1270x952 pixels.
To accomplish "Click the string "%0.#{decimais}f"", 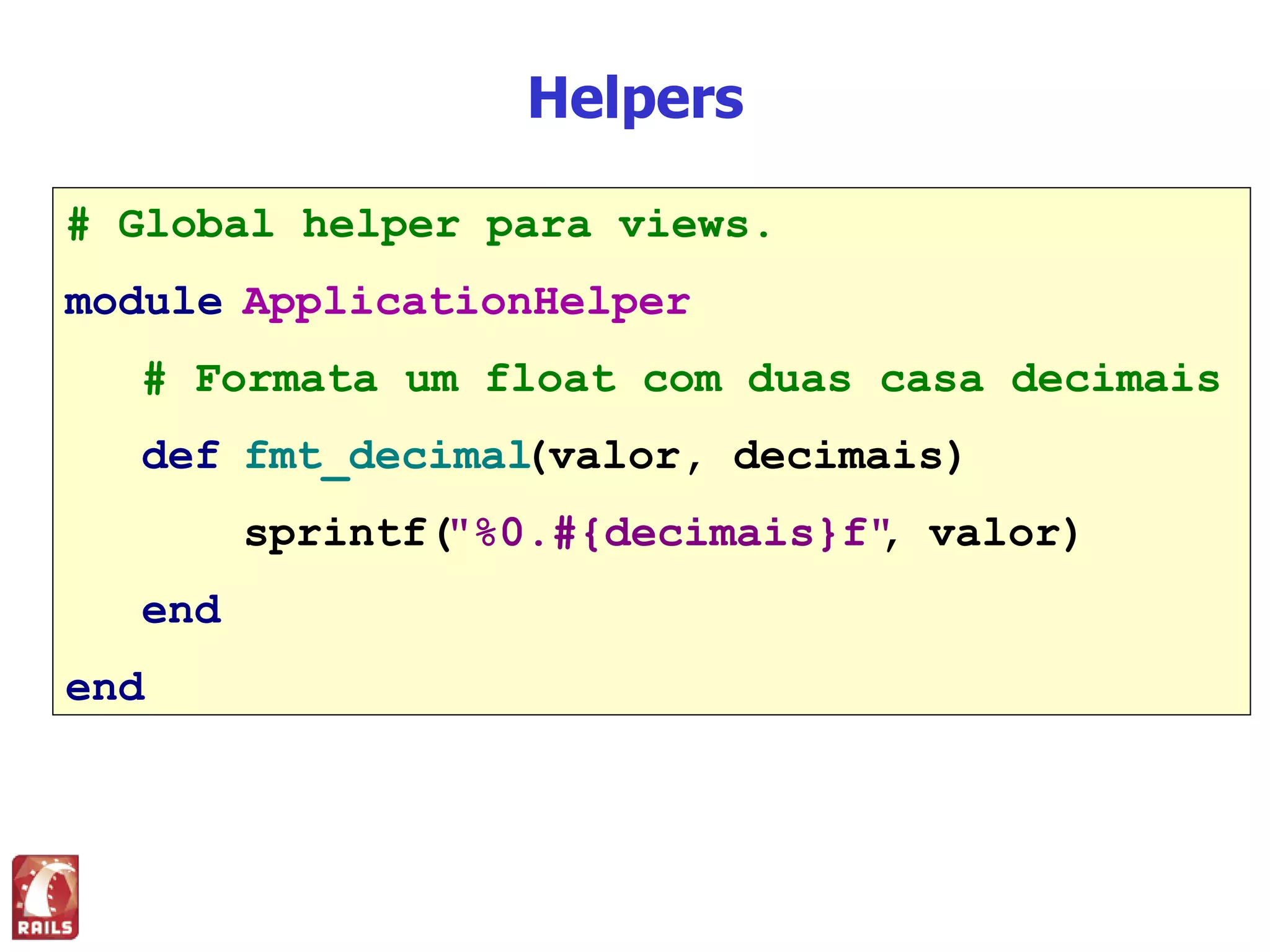I will click(670, 534).
